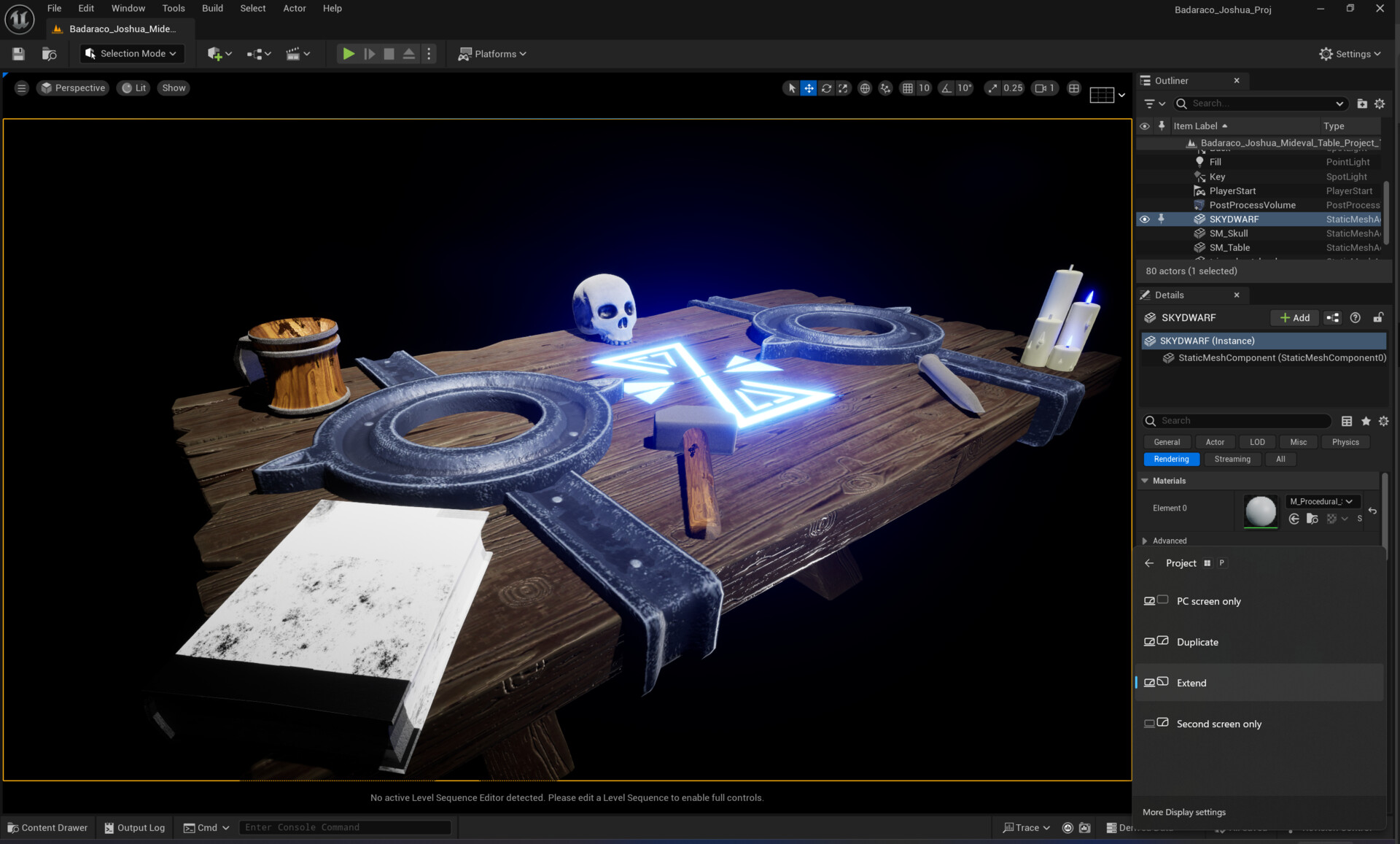Click the folder browse icon next to material
This screenshot has height=844, width=1400.
(1312, 519)
